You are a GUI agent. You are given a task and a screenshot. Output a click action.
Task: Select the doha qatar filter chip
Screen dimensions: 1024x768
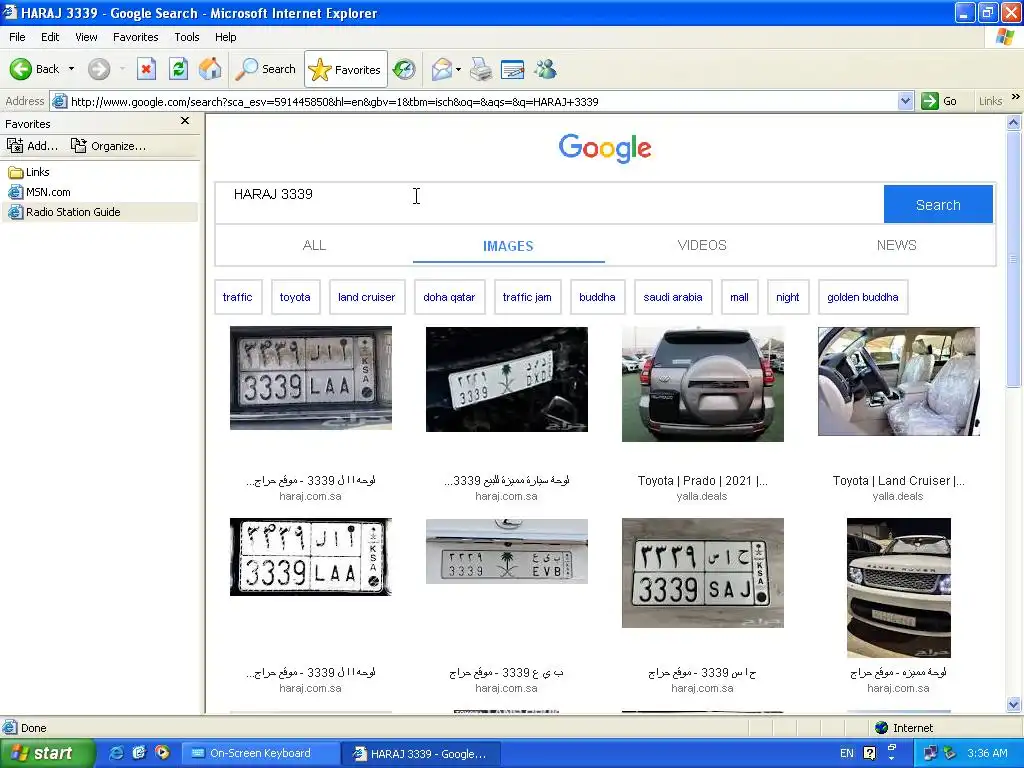click(449, 297)
